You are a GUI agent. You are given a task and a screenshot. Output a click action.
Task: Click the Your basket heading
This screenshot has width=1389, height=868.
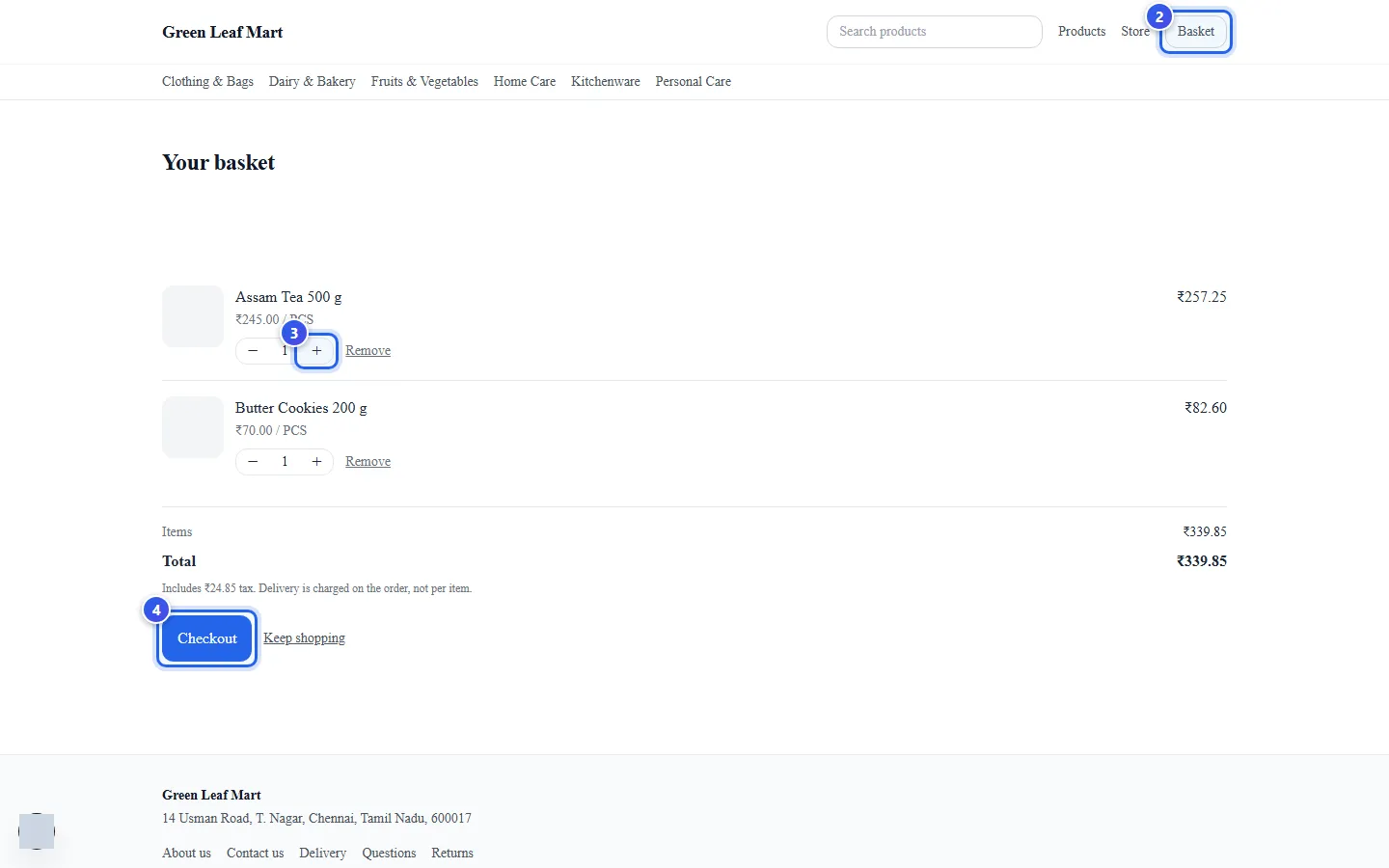coord(218,163)
